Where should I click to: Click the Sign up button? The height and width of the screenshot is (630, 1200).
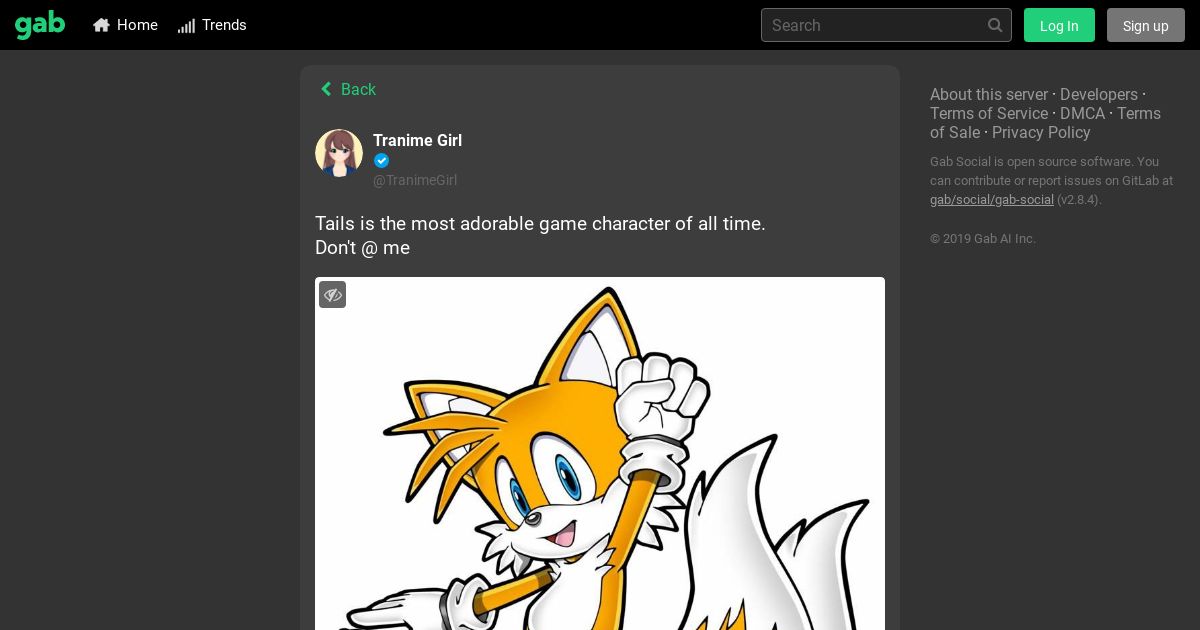tap(1146, 25)
